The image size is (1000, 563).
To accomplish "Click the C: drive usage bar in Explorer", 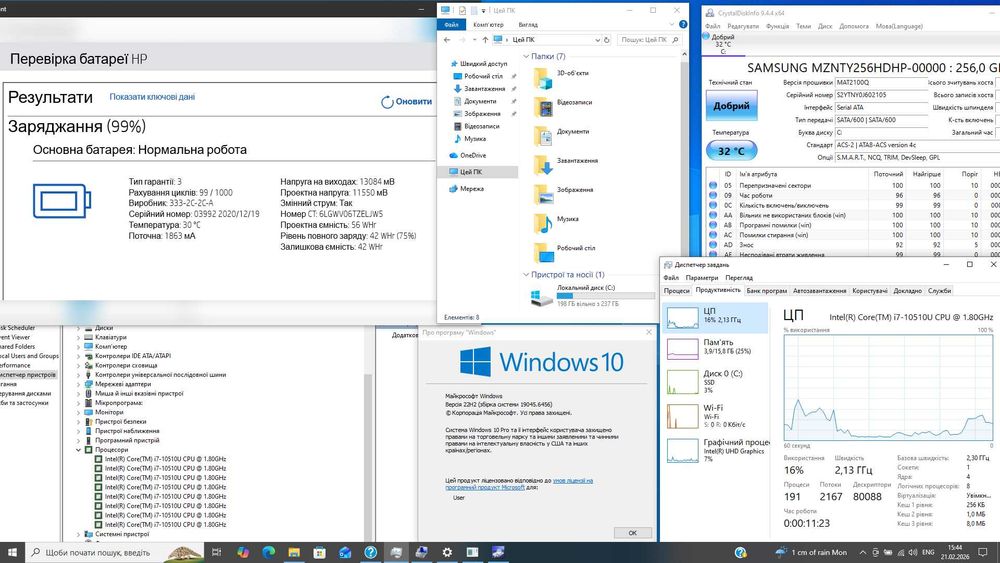I will (605, 296).
